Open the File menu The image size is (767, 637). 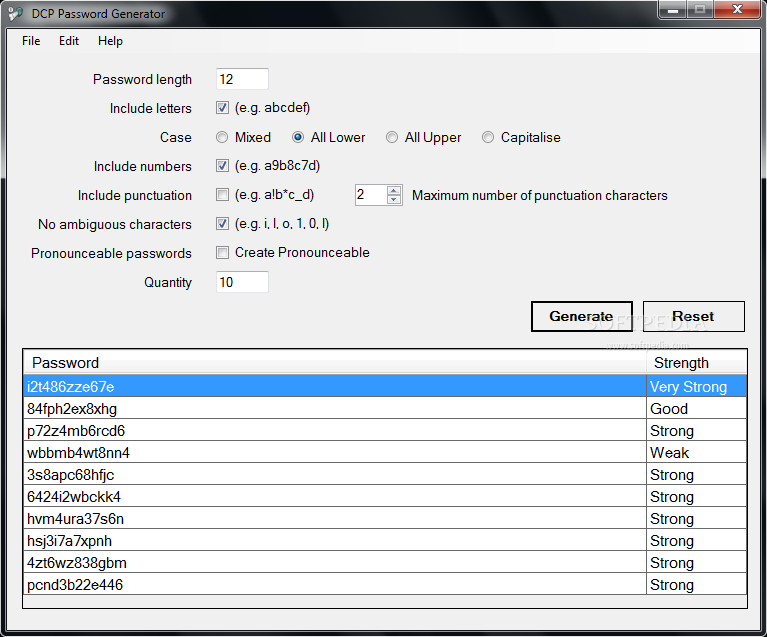coord(31,41)
